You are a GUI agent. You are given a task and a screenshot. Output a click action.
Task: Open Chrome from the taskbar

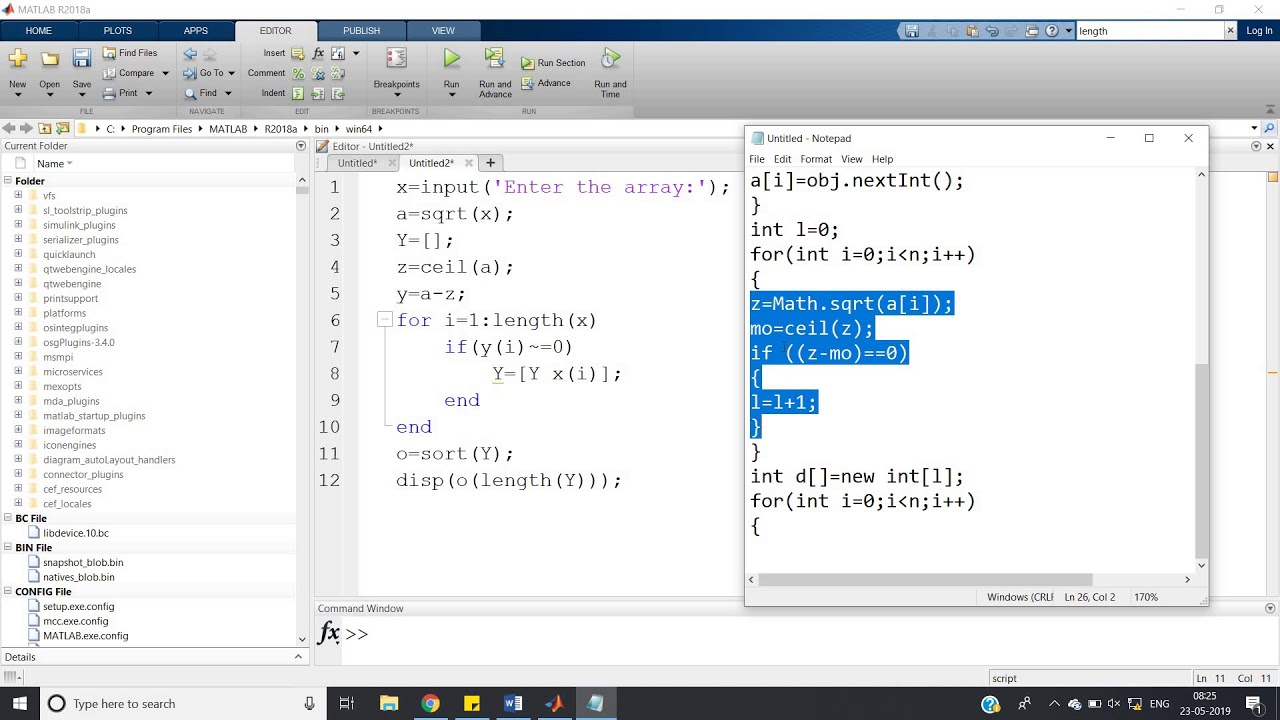[x=430, y=703]
